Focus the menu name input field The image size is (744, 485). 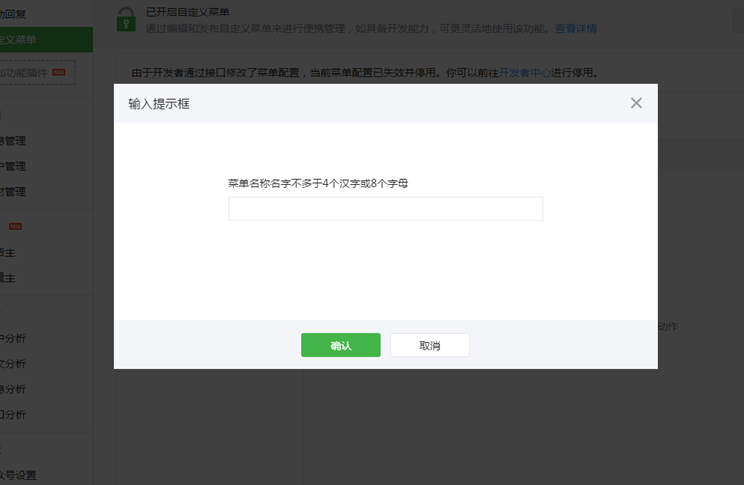click(385, 209)
